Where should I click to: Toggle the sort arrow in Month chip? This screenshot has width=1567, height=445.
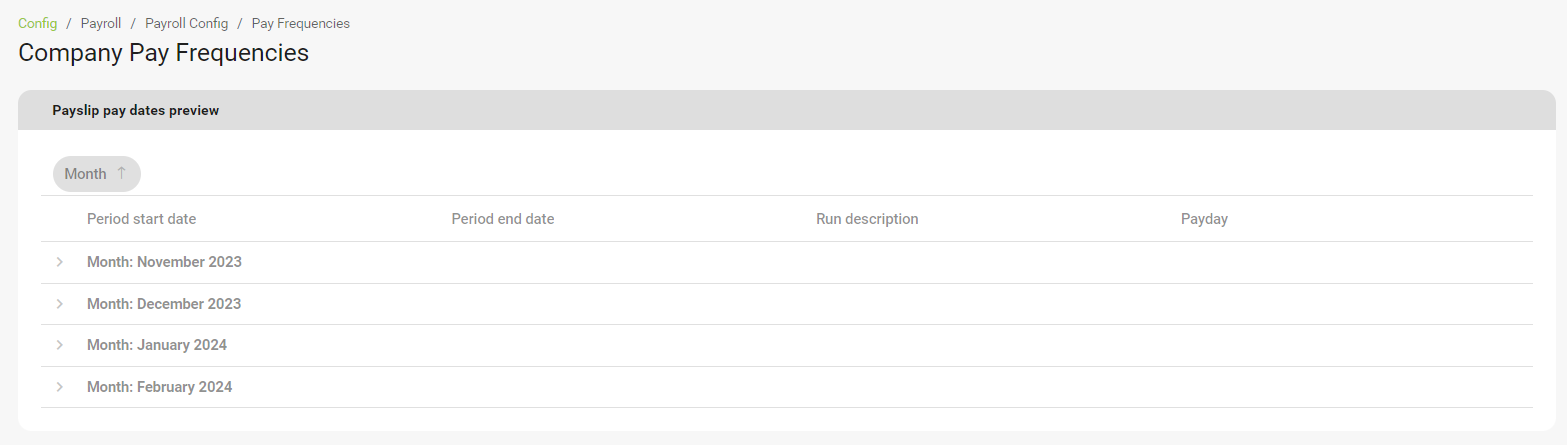(122, 173)
